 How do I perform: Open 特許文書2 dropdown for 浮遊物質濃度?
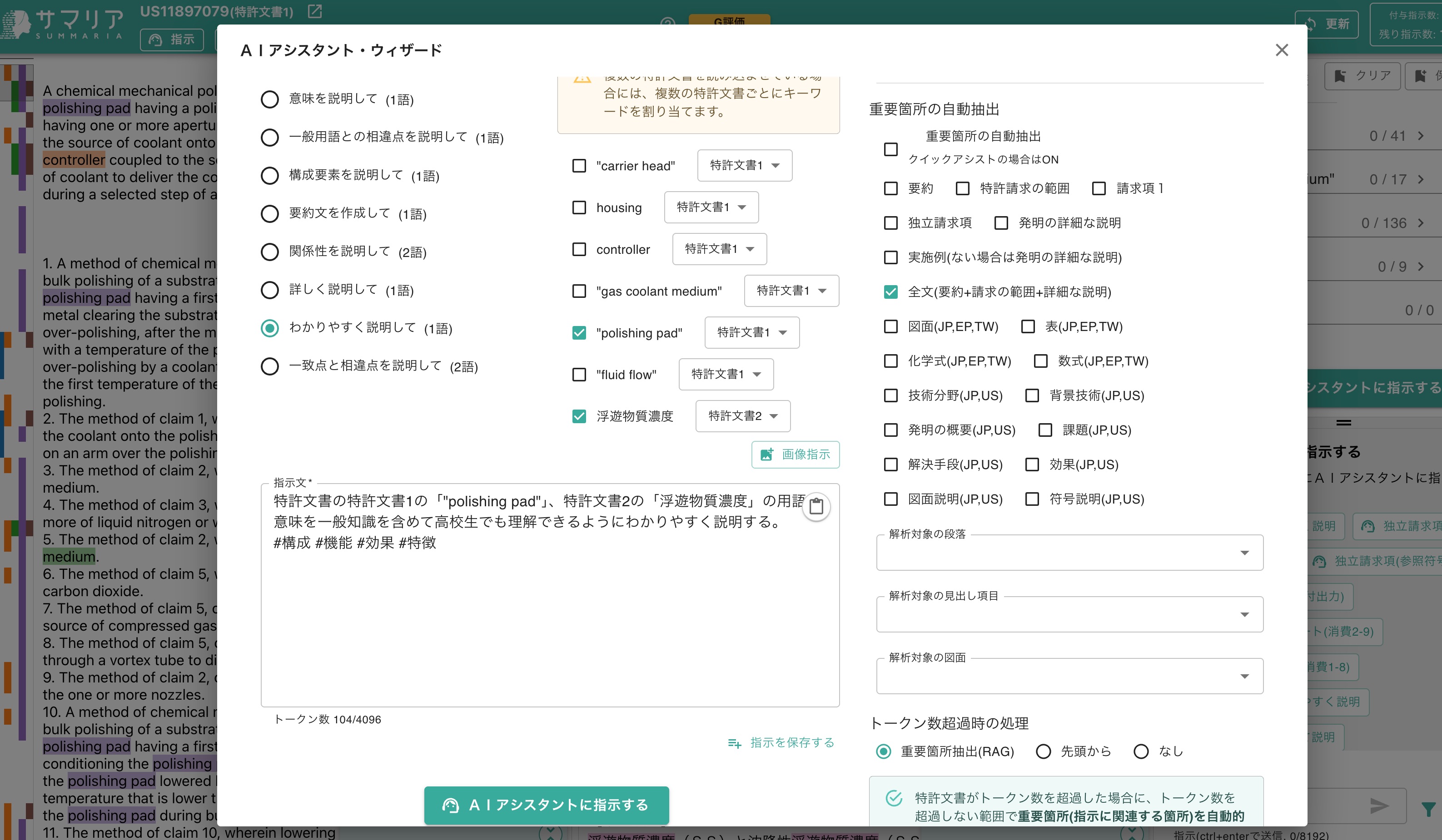[x=743, y=416]
